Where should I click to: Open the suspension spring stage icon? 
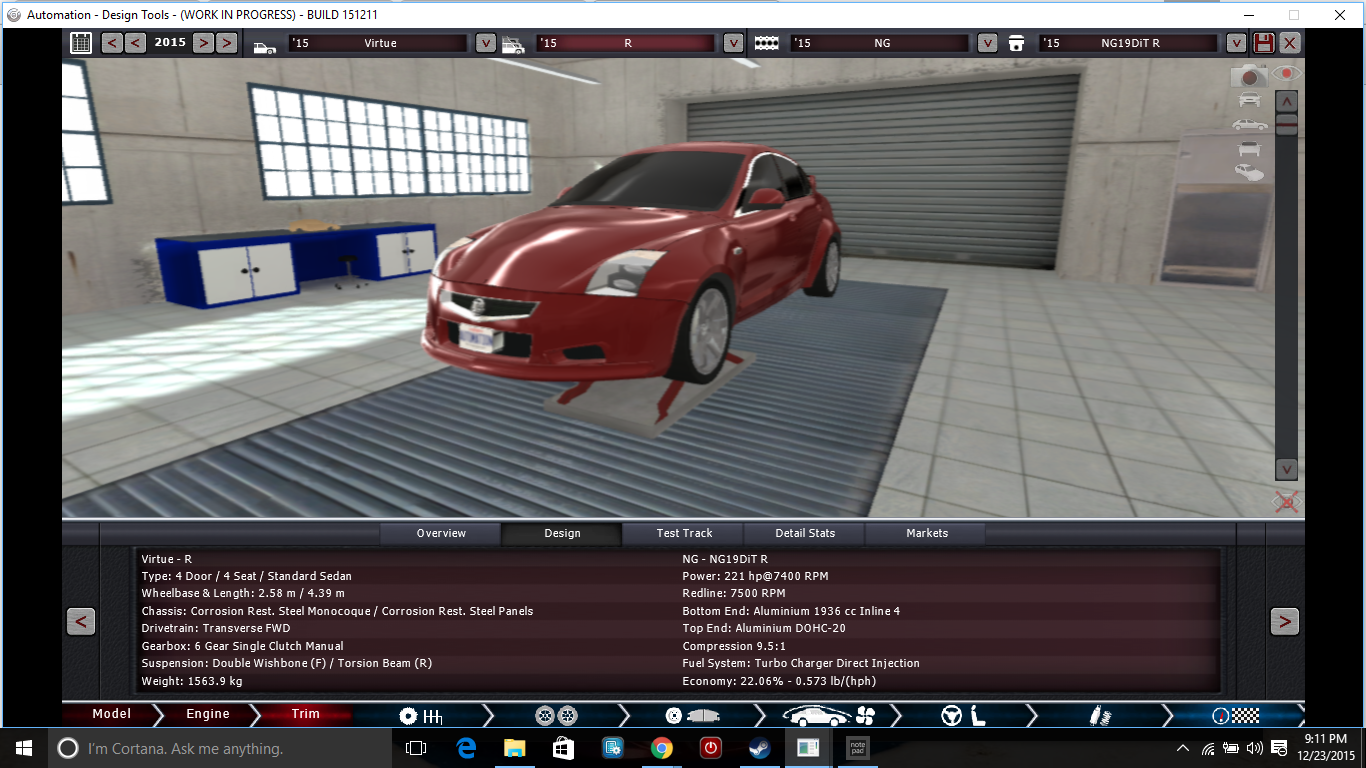click(1099, 716)
